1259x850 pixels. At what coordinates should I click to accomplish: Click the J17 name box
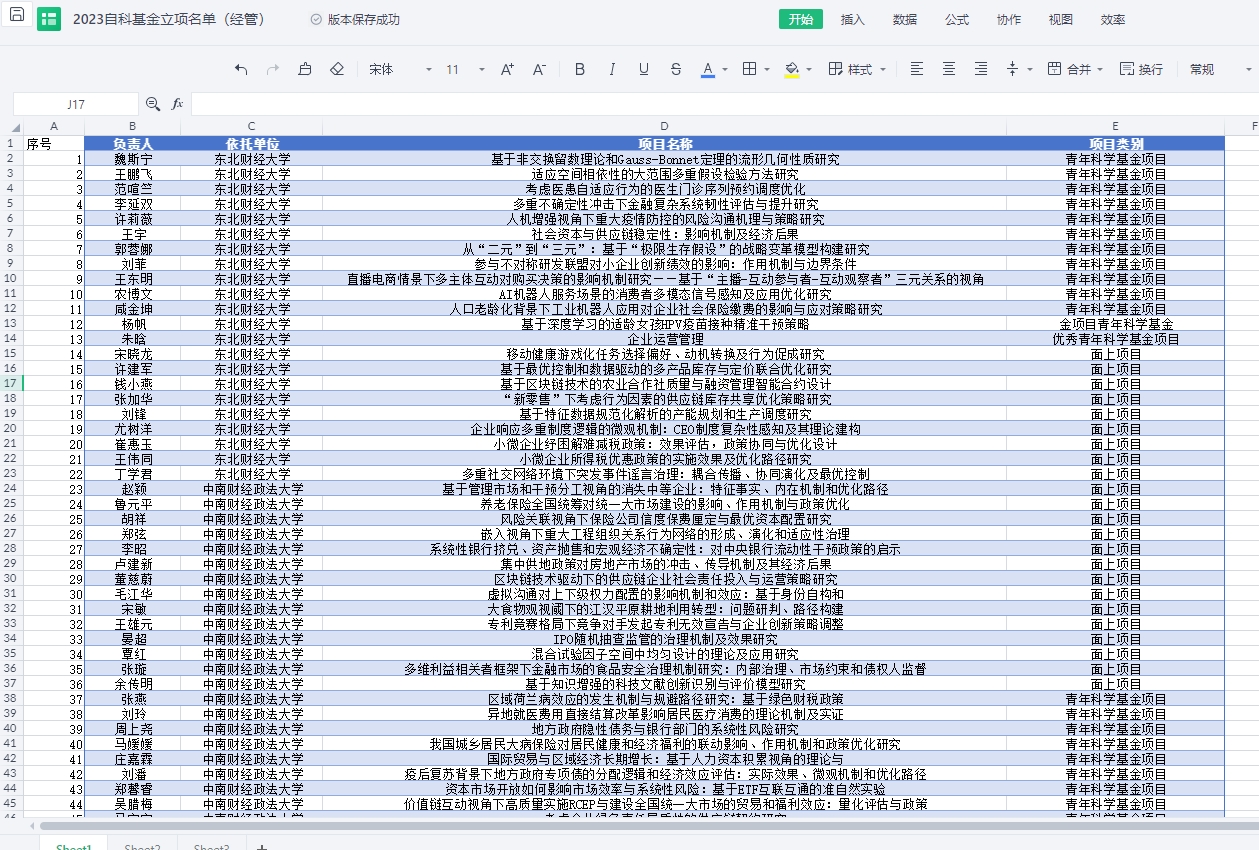76,104
